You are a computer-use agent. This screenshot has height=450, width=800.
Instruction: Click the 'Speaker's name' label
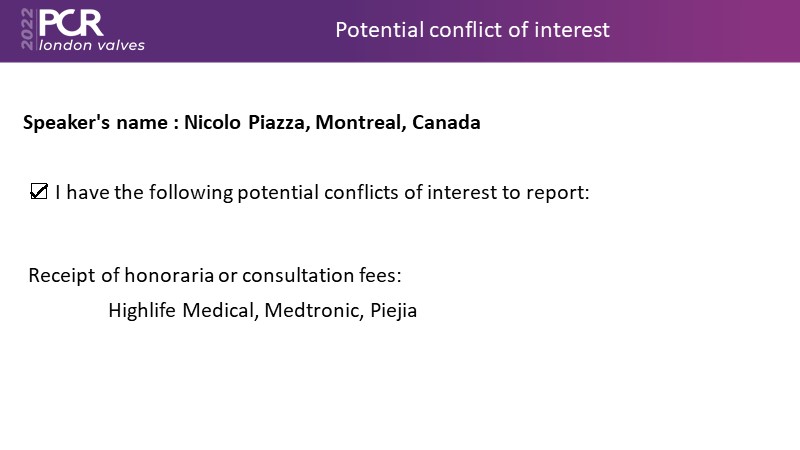(x=95, y=122)
